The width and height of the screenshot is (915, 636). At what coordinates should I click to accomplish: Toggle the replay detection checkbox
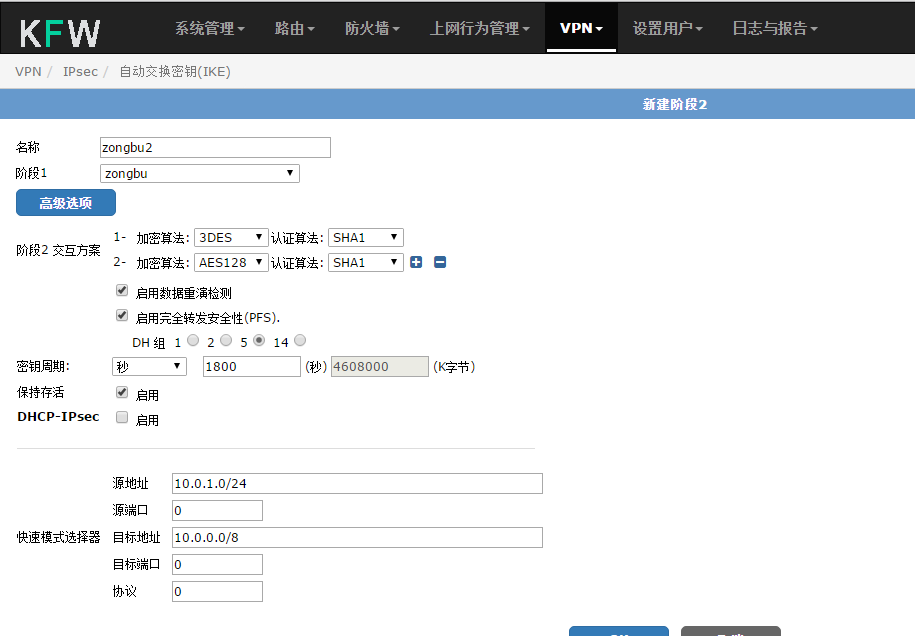tap(122, 292)
